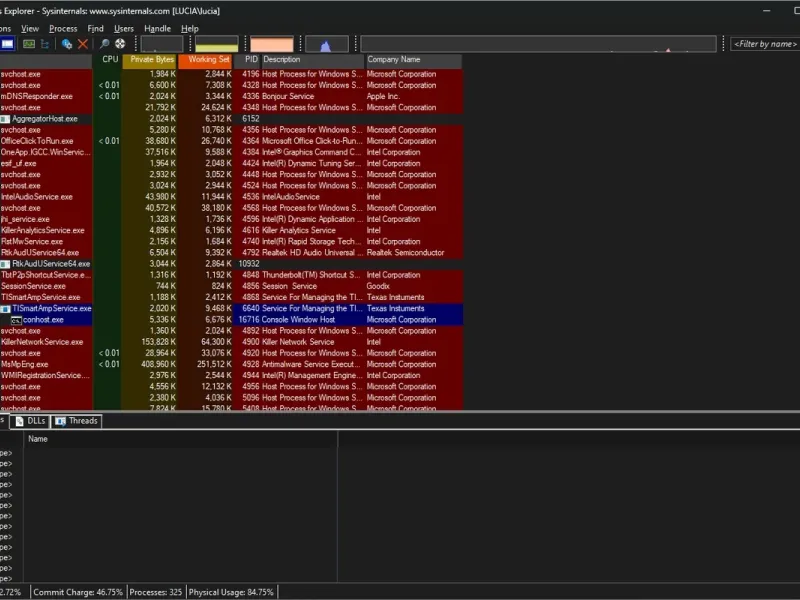Sort by Company Name column header
The height and width of the screenshot is (600, 800).
[414, 60]
